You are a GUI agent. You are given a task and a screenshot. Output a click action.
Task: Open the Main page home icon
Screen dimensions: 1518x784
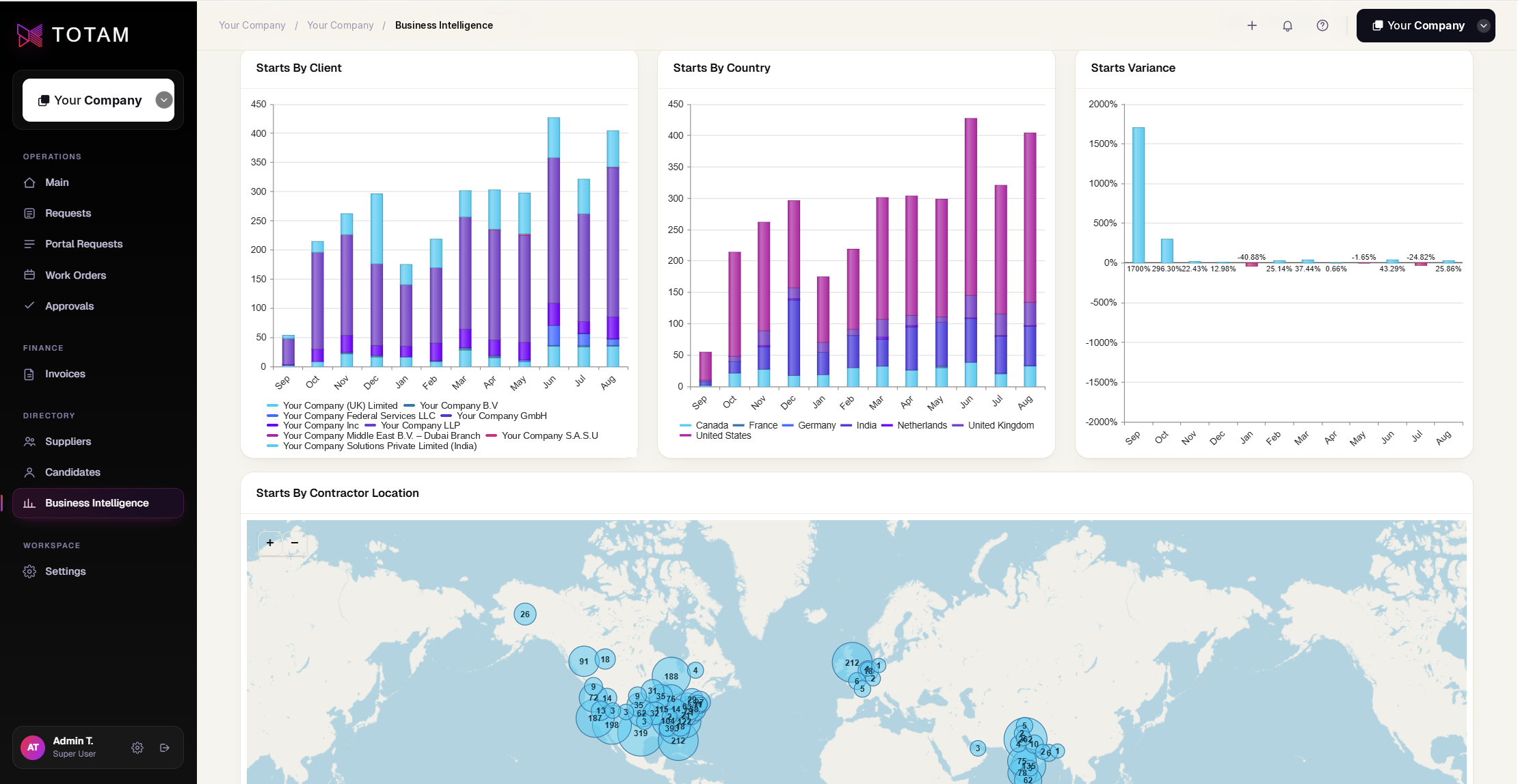[x=29, y=183]
